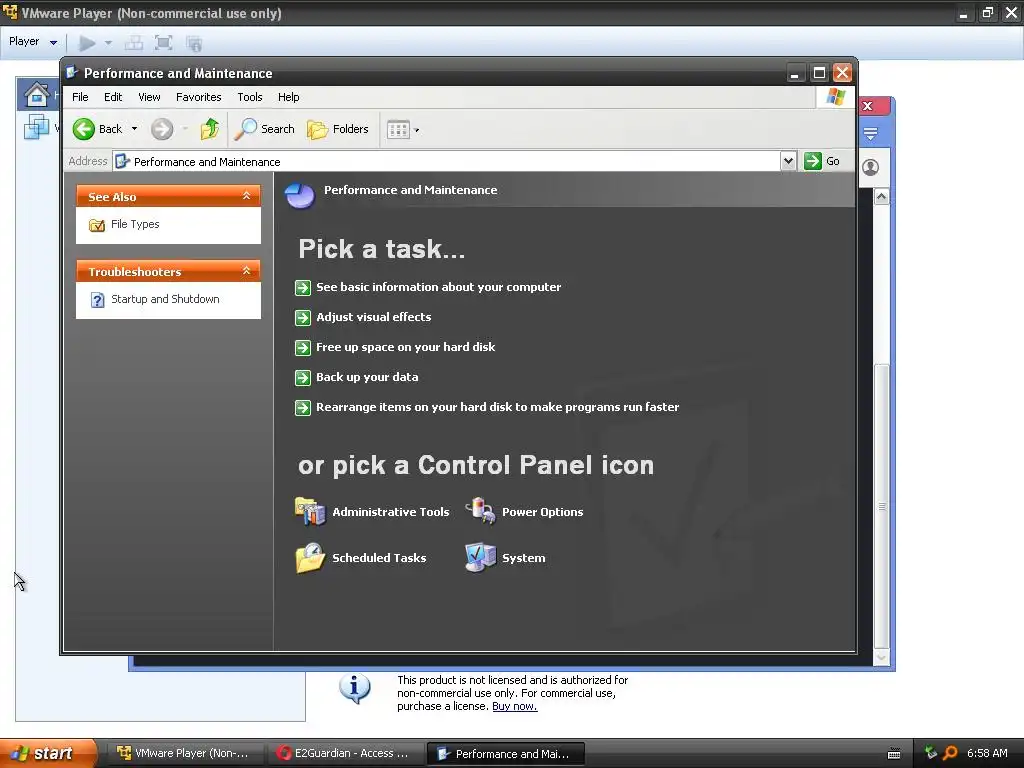The width and height of the screenshot is (1024, 768).
Task: Click back window scrollbar up arrow
Action: coord(882,197)
